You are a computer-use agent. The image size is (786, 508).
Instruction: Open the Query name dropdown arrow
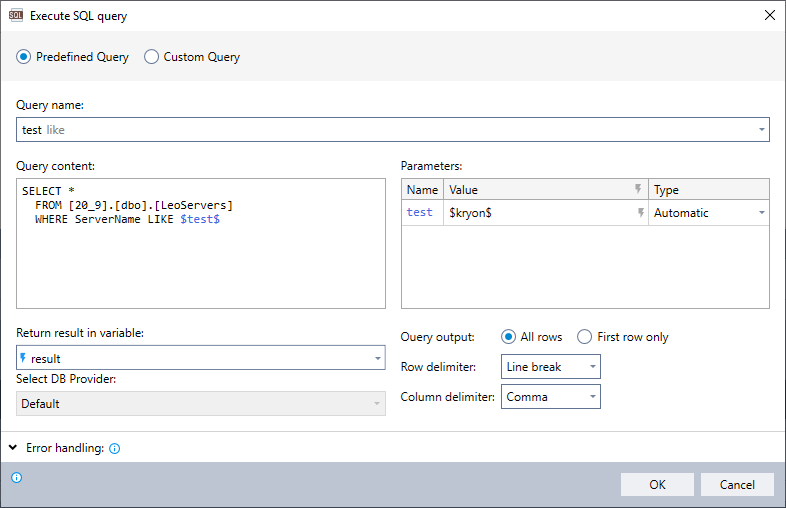(761, 130)
